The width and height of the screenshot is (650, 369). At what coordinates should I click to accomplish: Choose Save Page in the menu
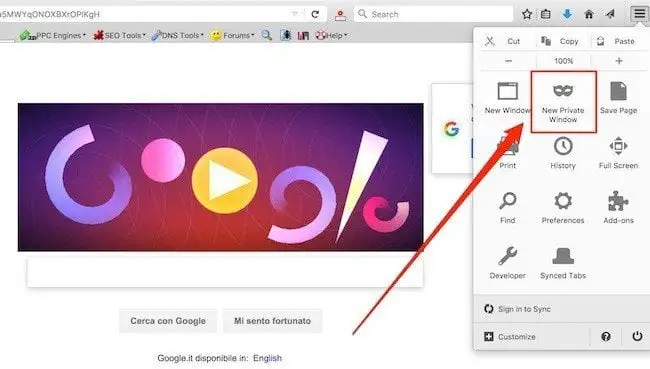tap(618, 98)
